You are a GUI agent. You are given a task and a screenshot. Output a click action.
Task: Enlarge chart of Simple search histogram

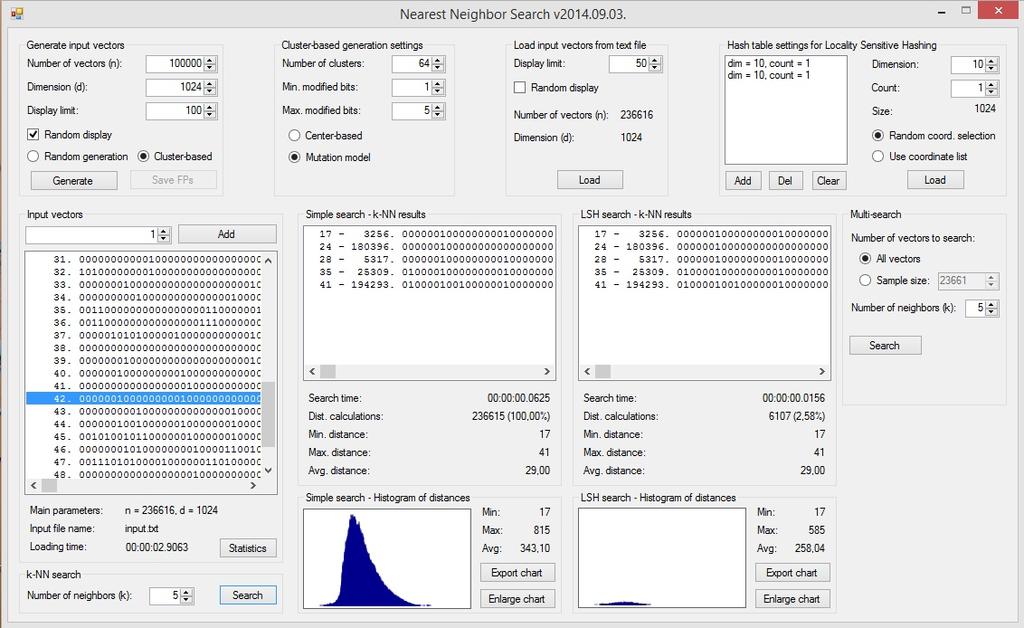tap(517, 599)
